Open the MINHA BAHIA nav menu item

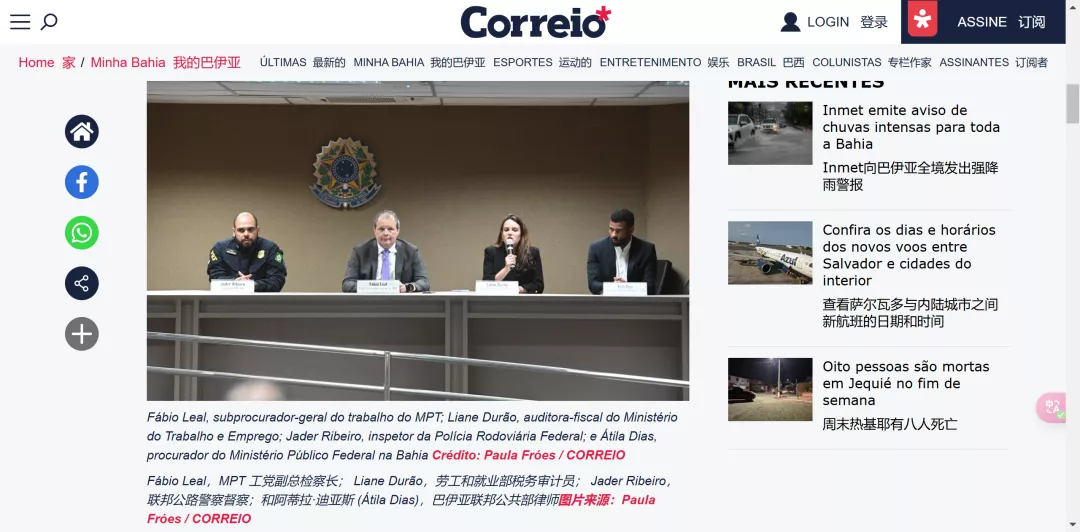pyautogui.click(x=388, y=63)
